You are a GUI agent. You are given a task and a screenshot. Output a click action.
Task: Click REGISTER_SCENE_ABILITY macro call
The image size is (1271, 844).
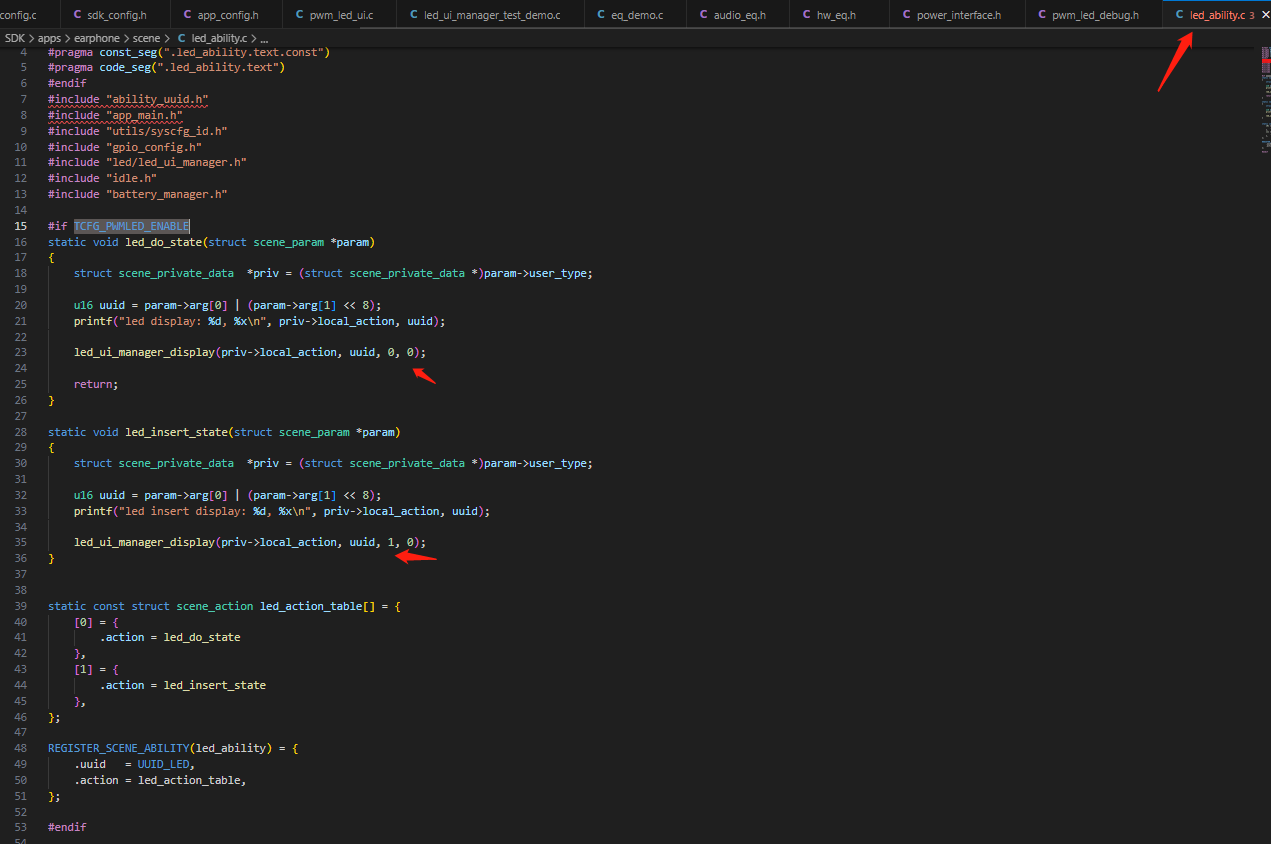pos(173,748)
